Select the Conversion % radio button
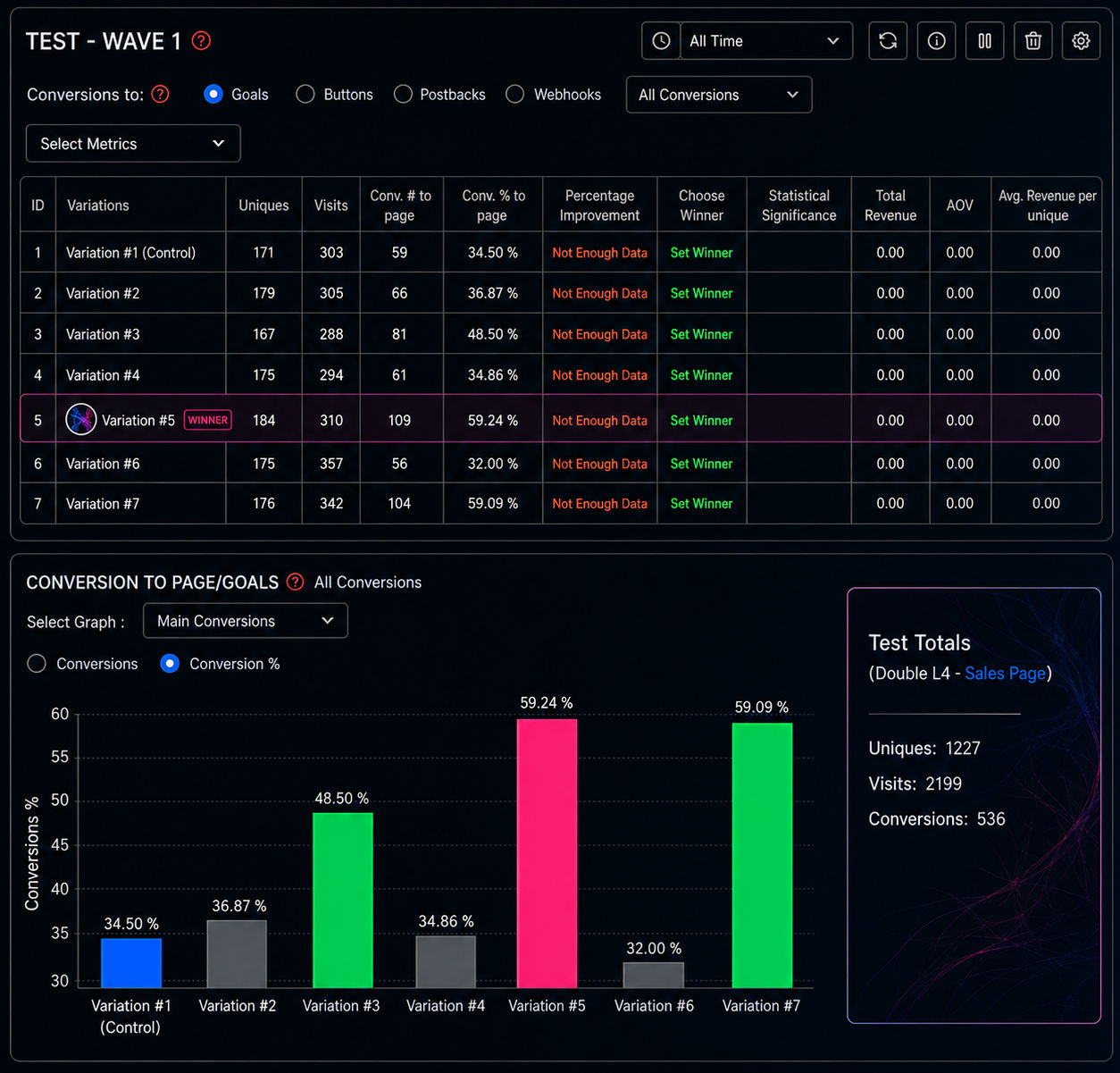This screenshot has height=1073, width=1120. (170, 664)
